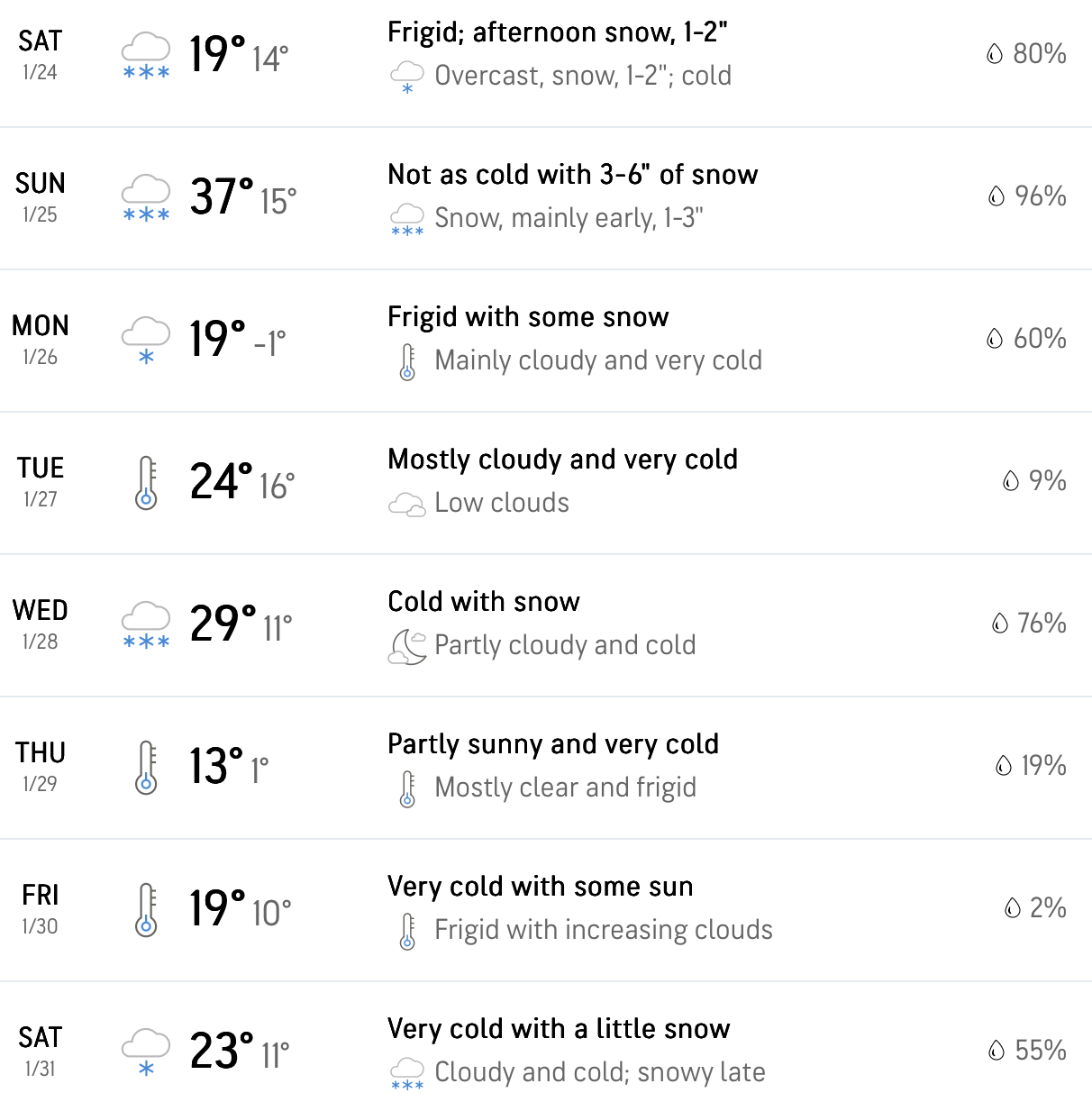
Task: Click "Frigid with increasing clouds" night text
Action: pyautogui.click(x=604, y=930)
